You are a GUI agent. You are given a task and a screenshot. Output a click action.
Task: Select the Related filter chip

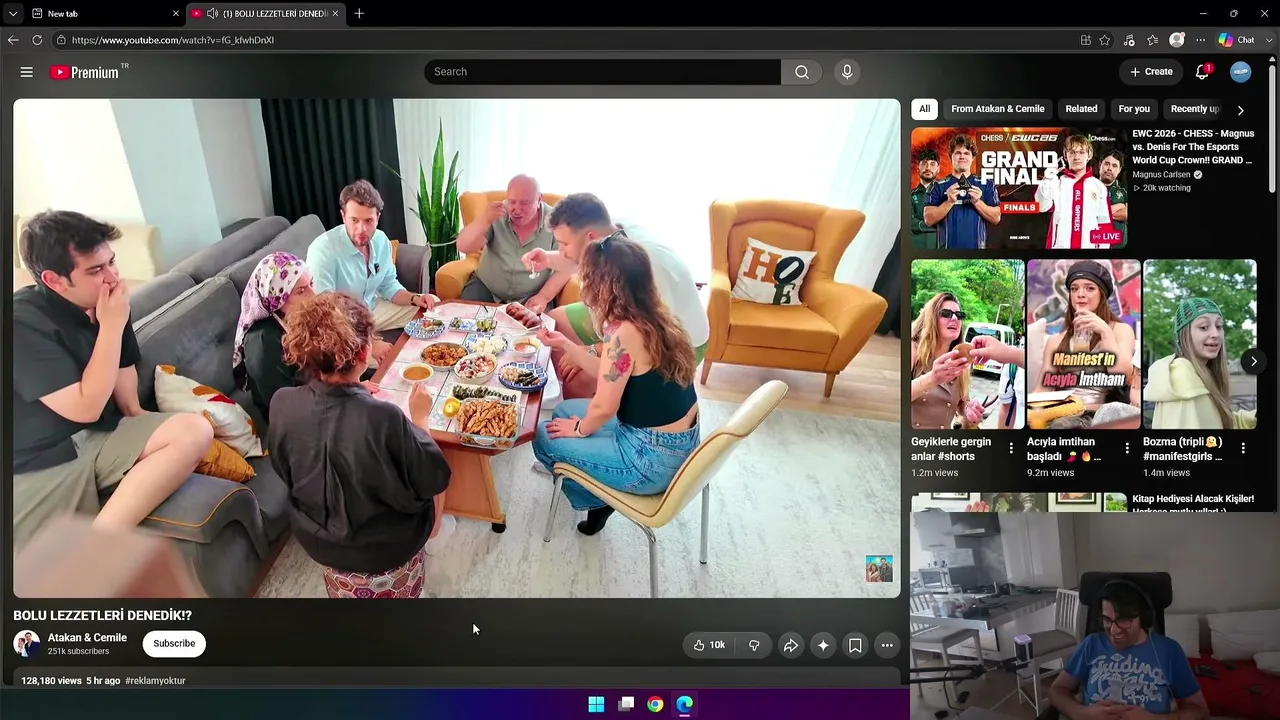(x=1081, y=109)
